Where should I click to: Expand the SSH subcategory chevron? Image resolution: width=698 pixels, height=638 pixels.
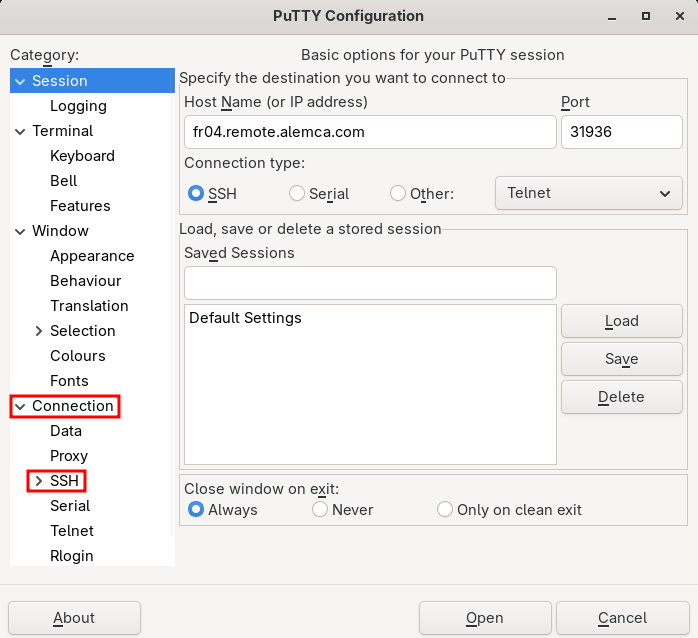(39, 481)
